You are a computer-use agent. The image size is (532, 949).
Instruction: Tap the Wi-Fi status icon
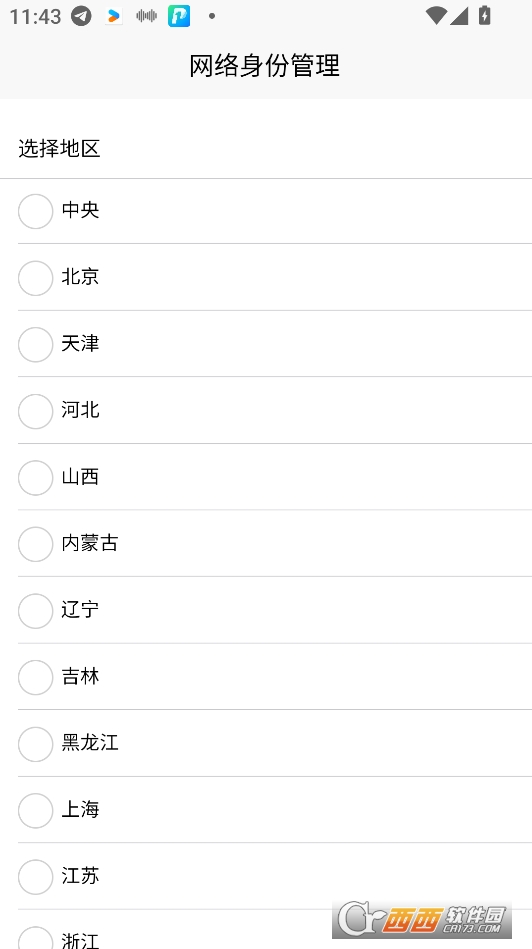click(x=436, y=16)
